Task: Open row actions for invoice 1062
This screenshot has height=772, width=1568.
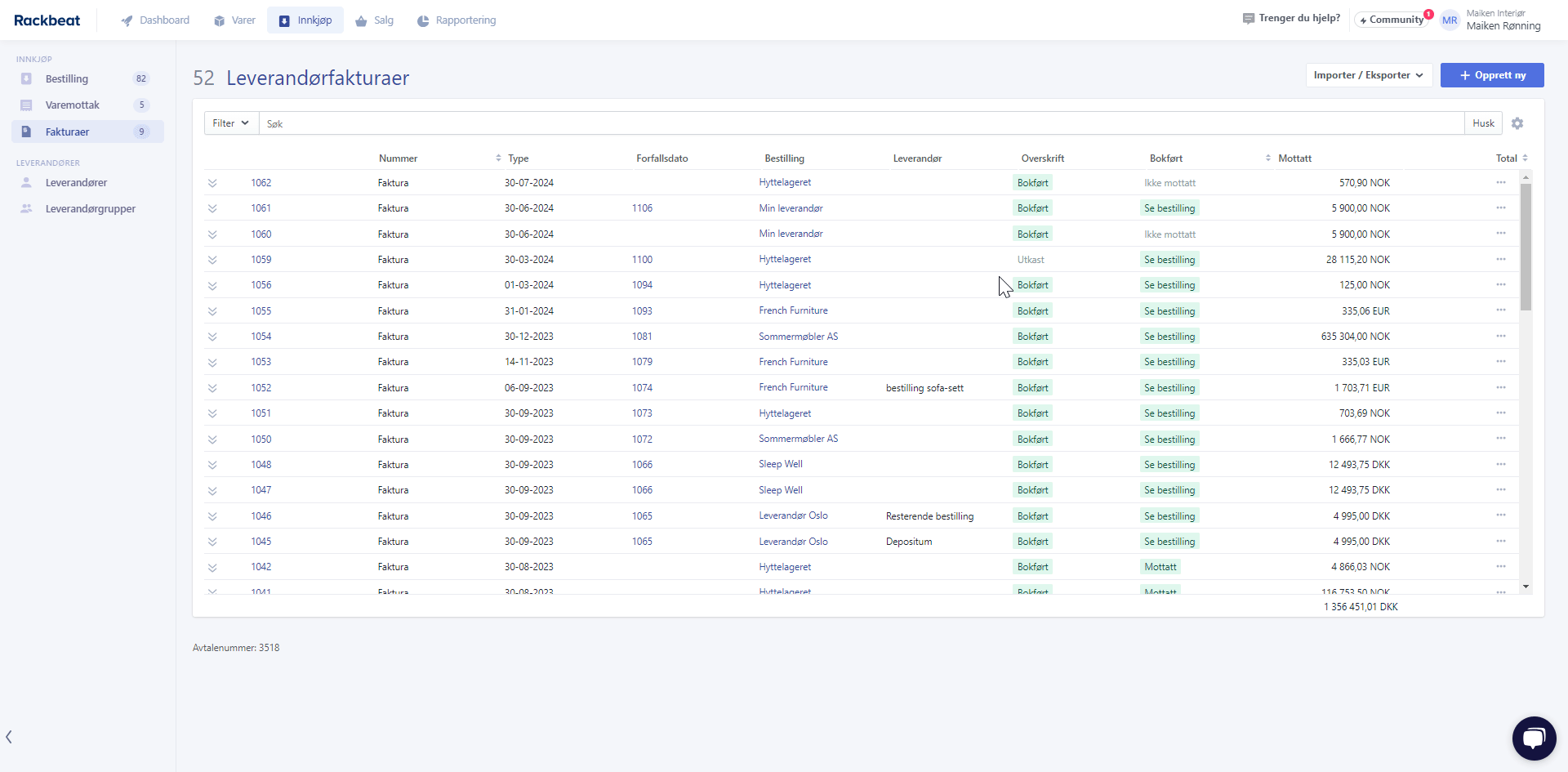Action: 1501,182
